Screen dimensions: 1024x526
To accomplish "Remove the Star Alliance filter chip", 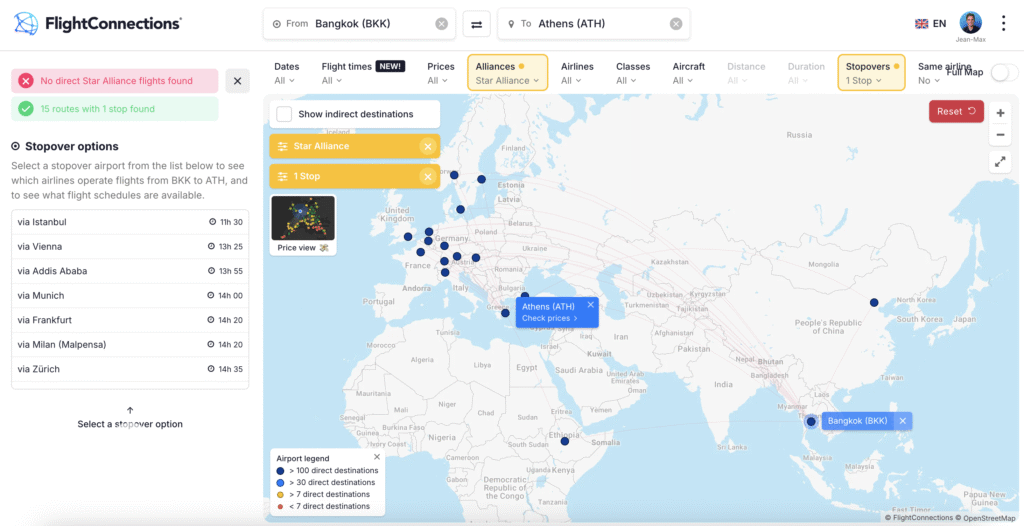I will tap(428, 147).
